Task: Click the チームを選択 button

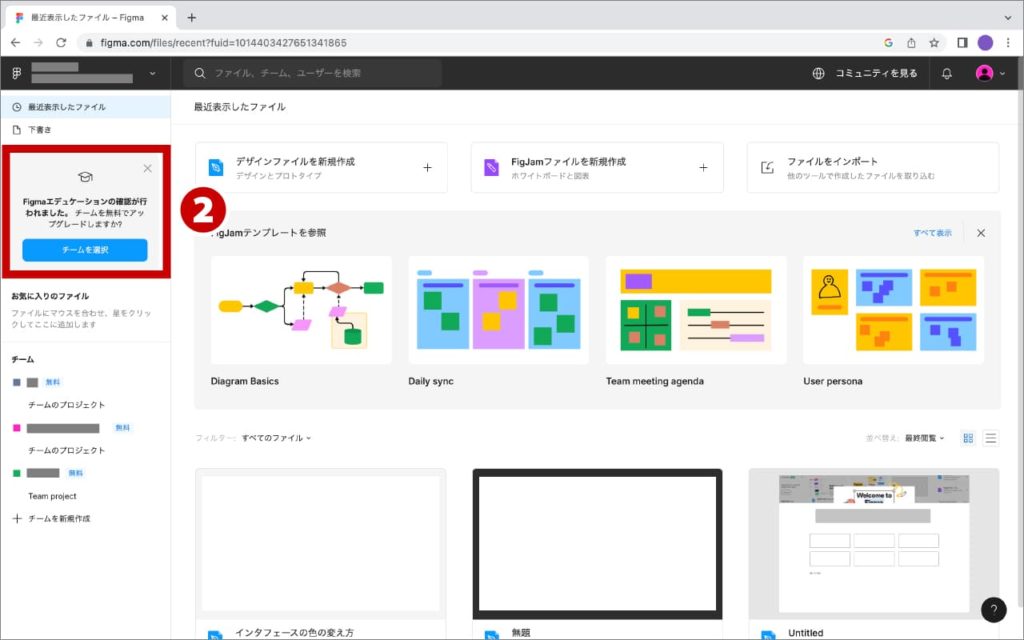Action: (x=85, y=250)
